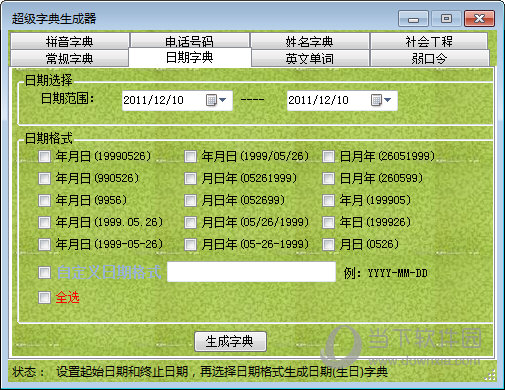Check 年月日 (9956) format
The image size is (505, 390).
pos(44,200)
